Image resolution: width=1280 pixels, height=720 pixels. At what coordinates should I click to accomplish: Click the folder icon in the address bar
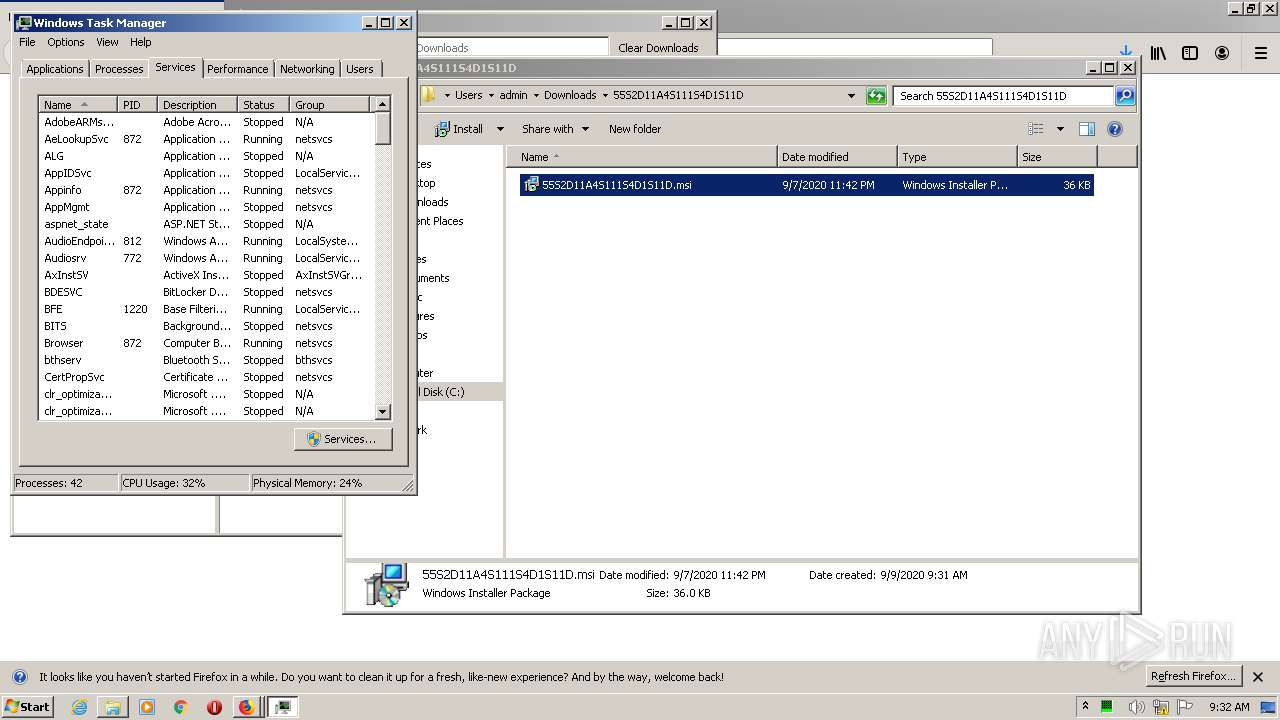point(429,95)
